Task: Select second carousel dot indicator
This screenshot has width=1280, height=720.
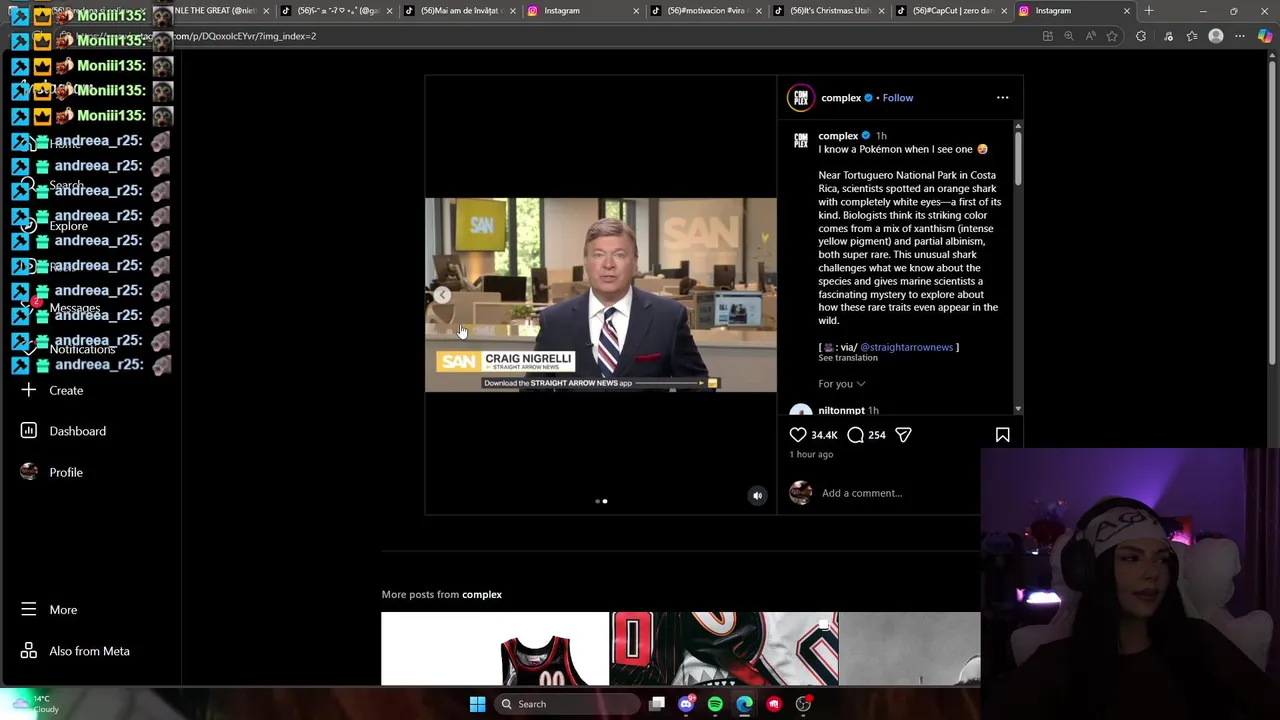Action: coord(605,501)
